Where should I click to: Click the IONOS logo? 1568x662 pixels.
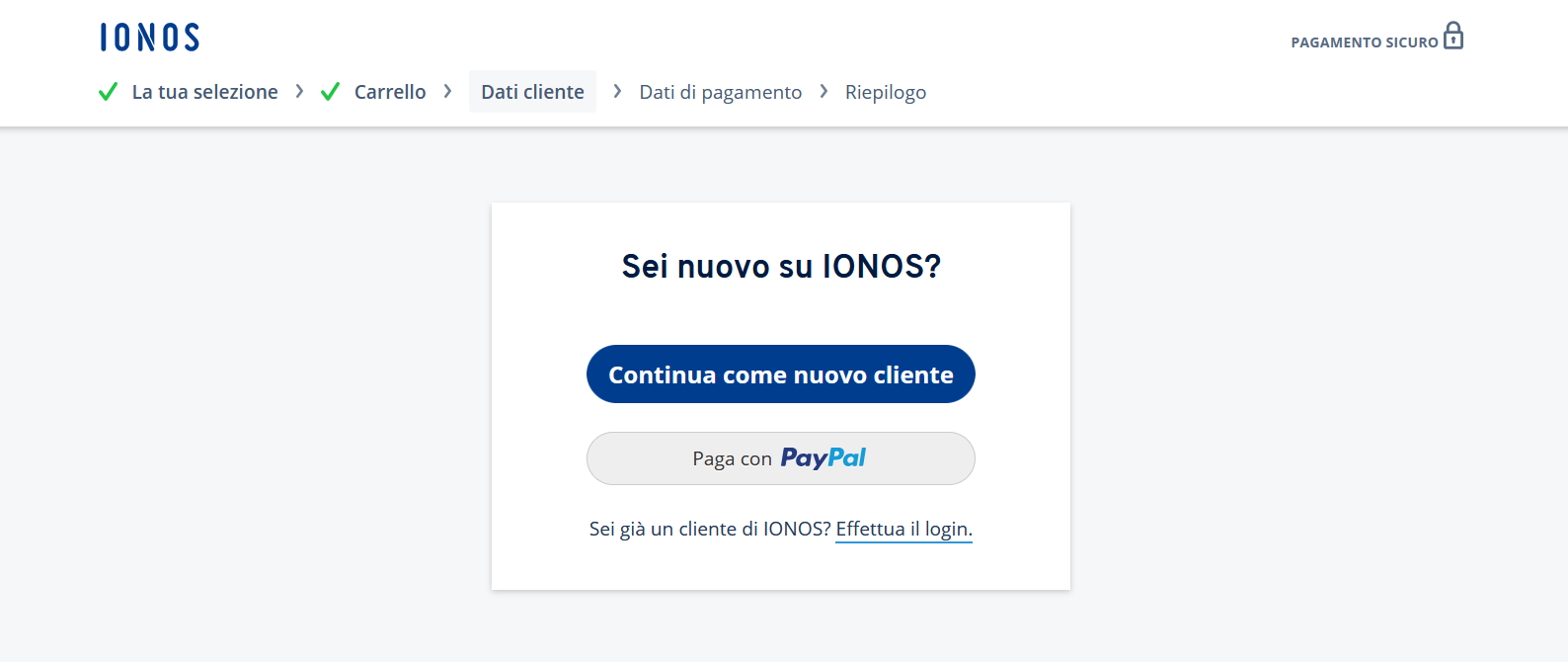click(149, 38)
